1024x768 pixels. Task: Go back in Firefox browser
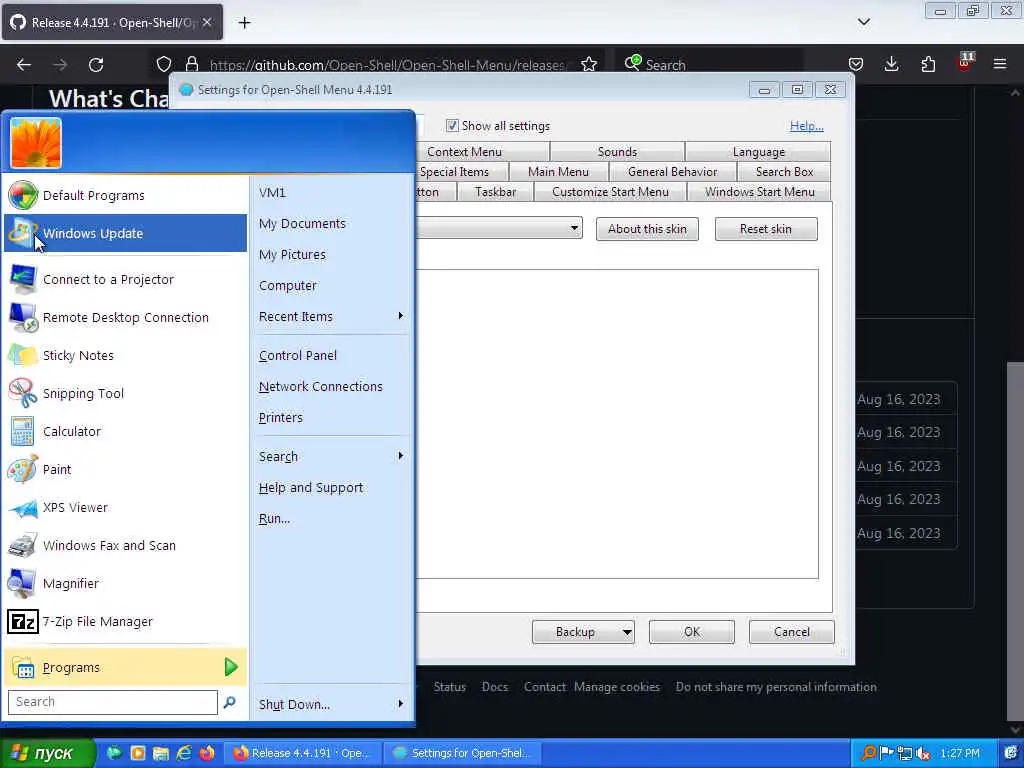point(24,65)
